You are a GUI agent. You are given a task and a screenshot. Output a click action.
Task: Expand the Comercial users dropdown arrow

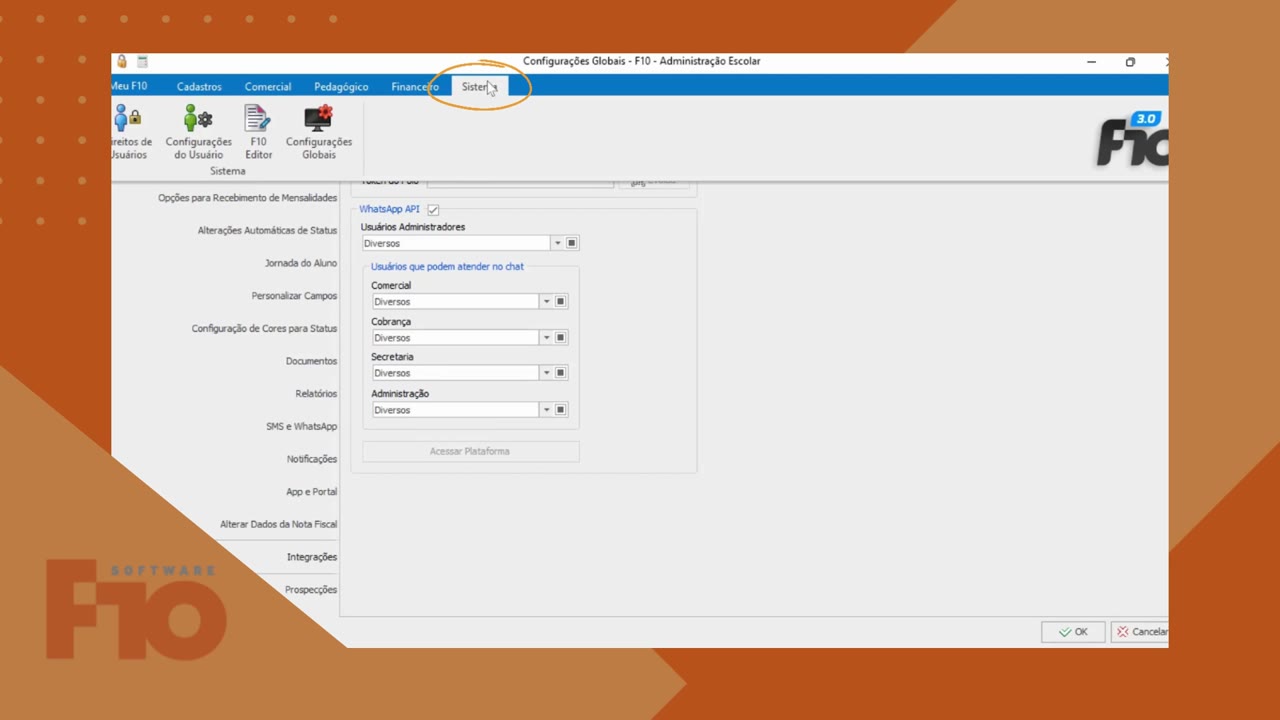pos(546,301)
